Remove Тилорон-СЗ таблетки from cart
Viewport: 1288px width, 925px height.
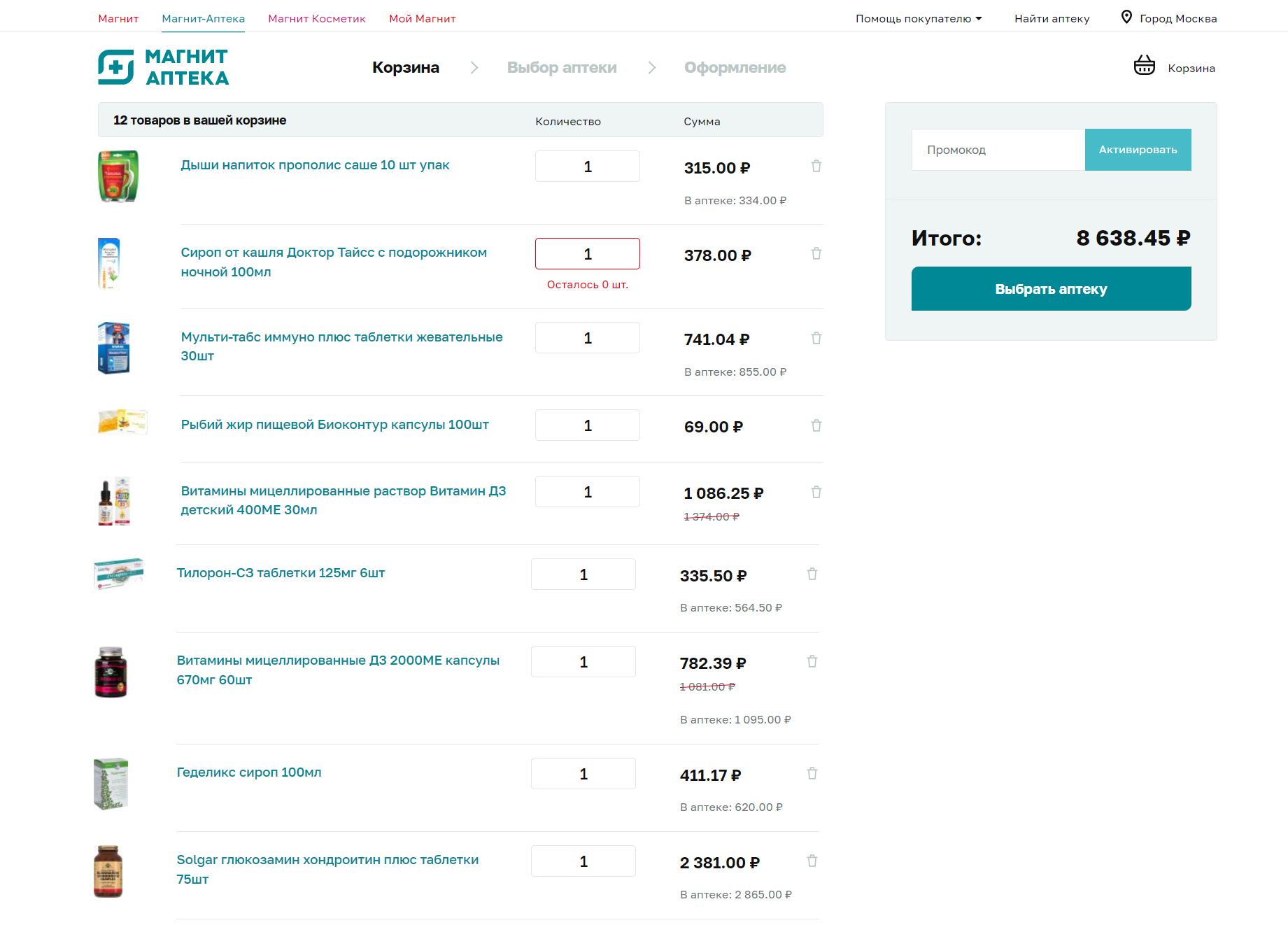tap(812, 574)
